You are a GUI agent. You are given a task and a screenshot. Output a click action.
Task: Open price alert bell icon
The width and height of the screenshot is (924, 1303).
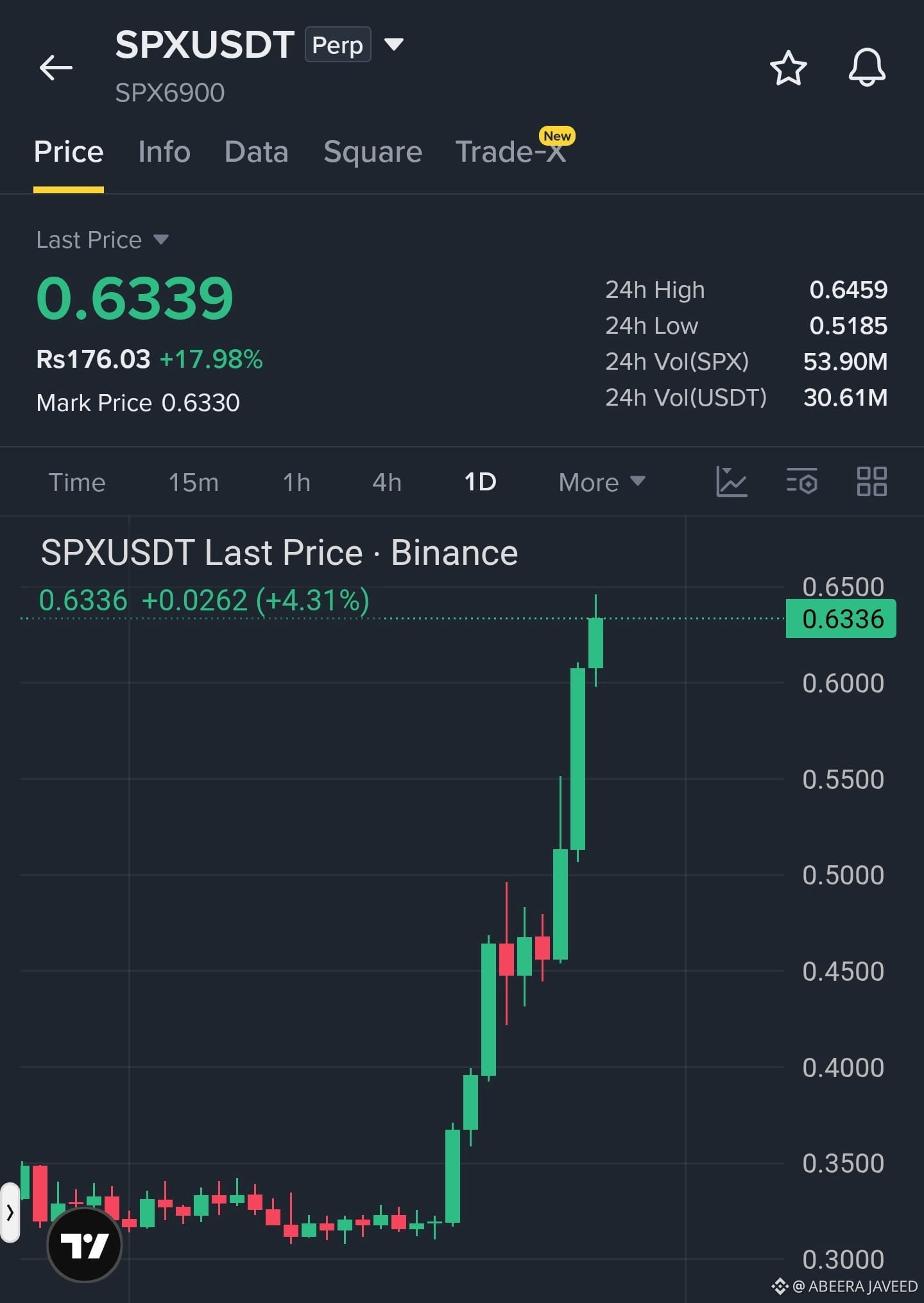[867, 67]
